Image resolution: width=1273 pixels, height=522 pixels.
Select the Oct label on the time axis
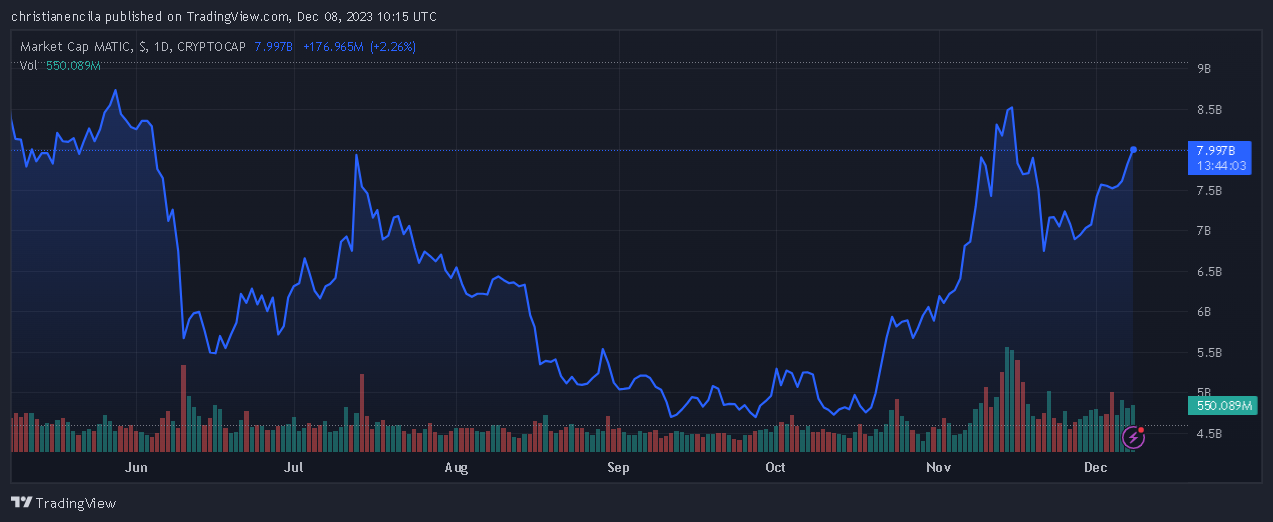point(775,467)
